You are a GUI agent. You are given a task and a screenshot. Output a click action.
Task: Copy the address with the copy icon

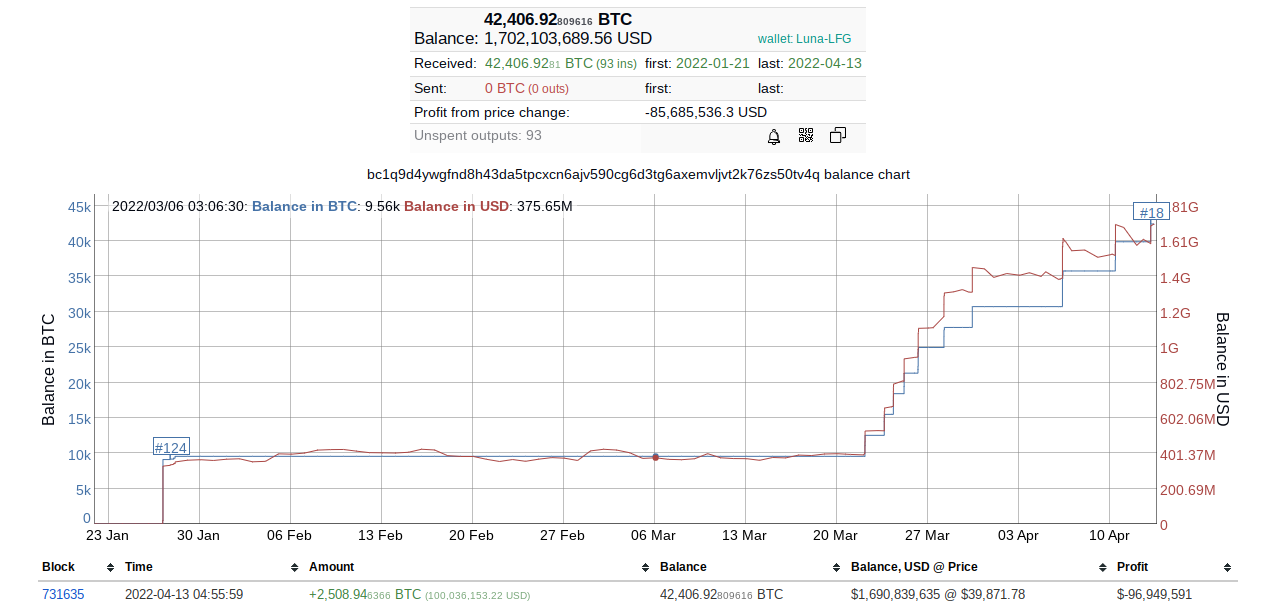point(838,136)
